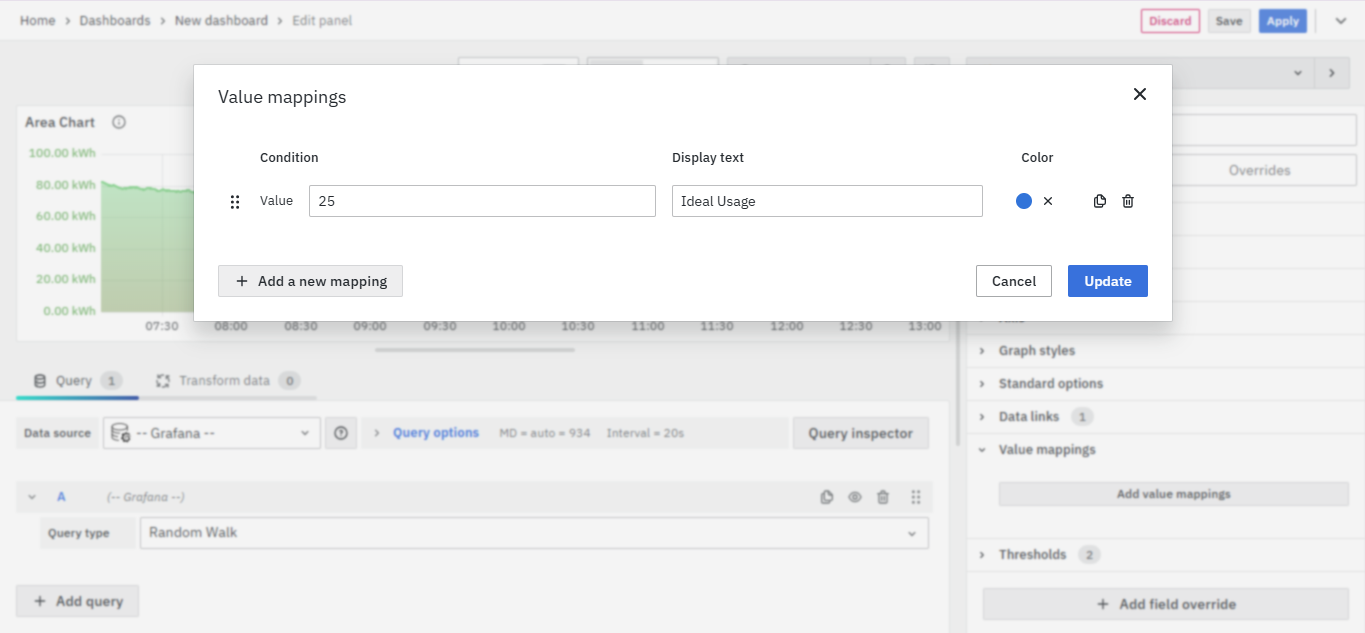1365x633 pixels.
Task: Add a new mapping
Action: [310, 281]
